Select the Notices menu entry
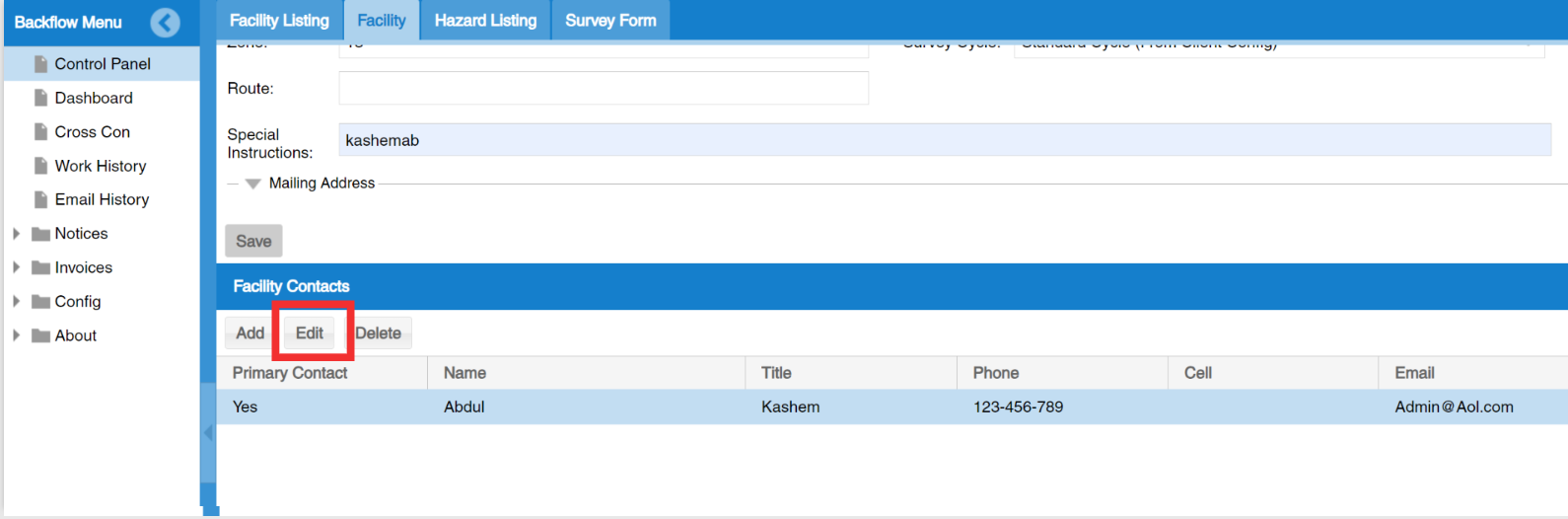 [x=81, y=234]
